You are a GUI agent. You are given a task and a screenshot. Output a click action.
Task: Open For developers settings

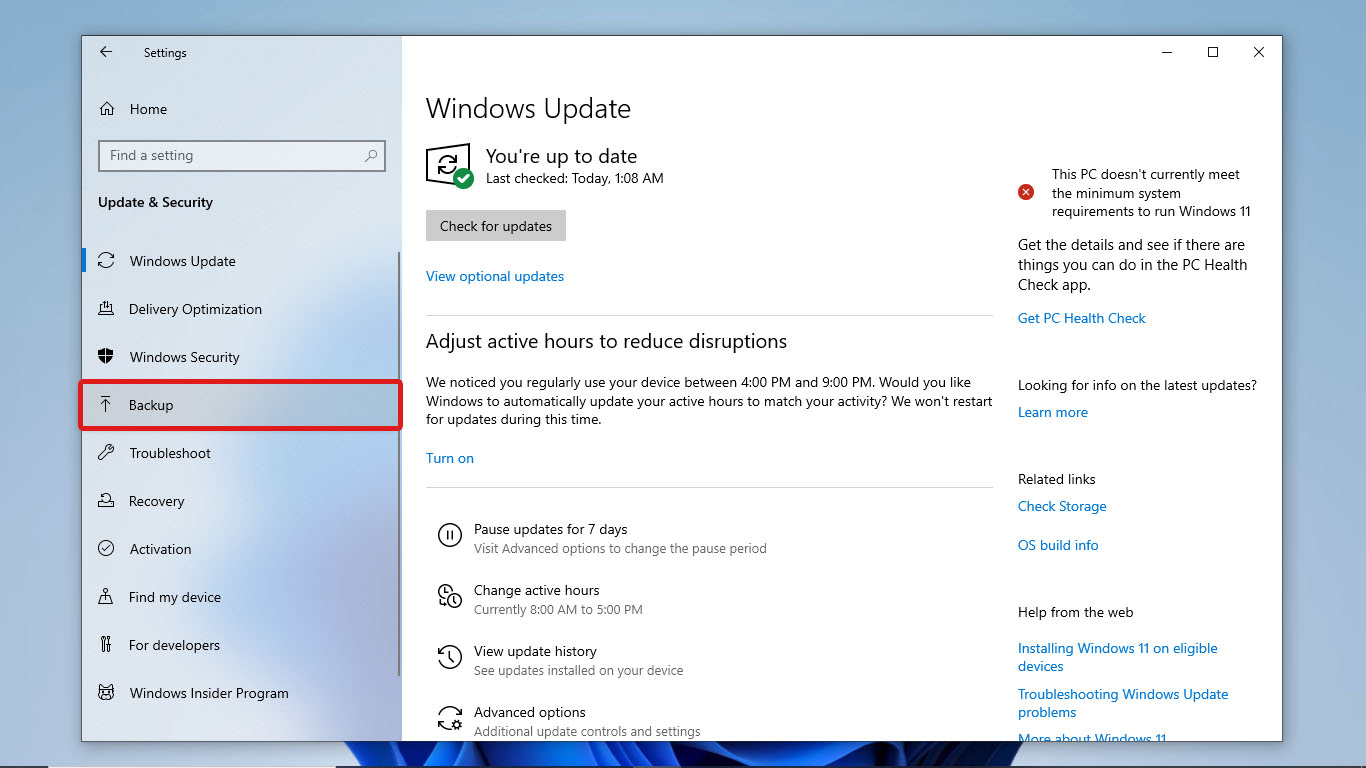coord(174,645)
